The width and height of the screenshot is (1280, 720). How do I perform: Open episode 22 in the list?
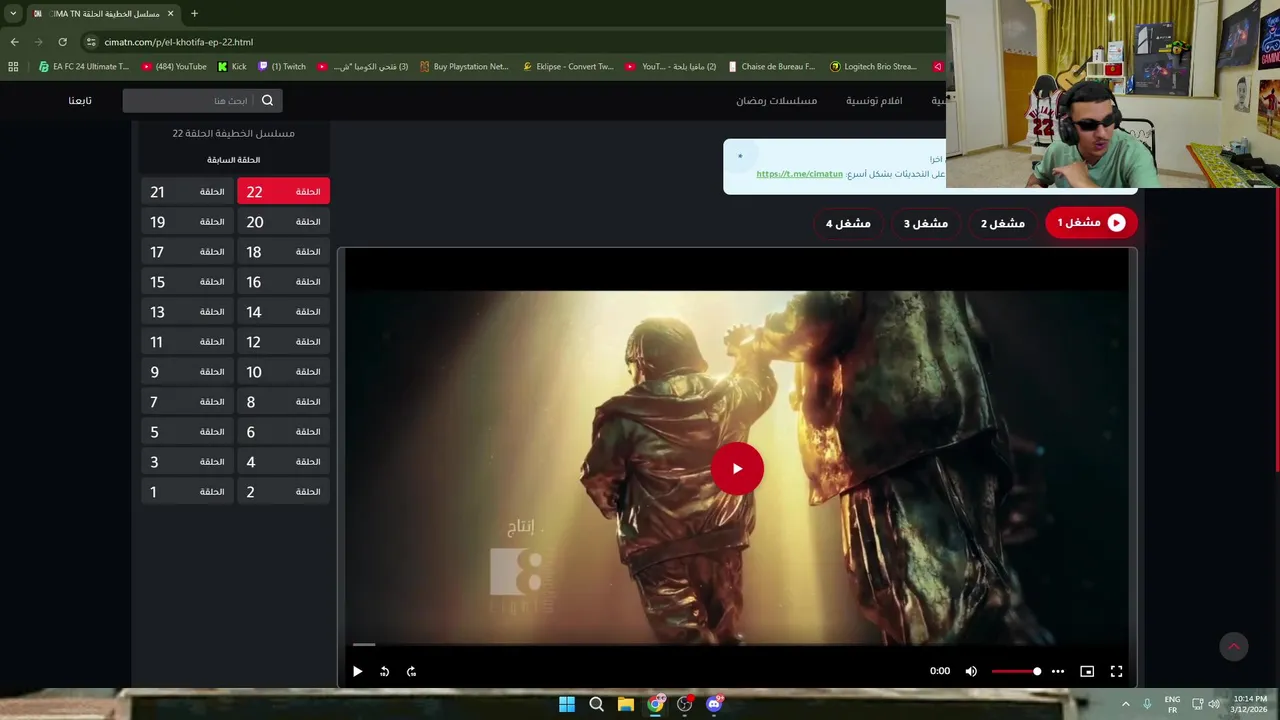[x=283, y=191]
